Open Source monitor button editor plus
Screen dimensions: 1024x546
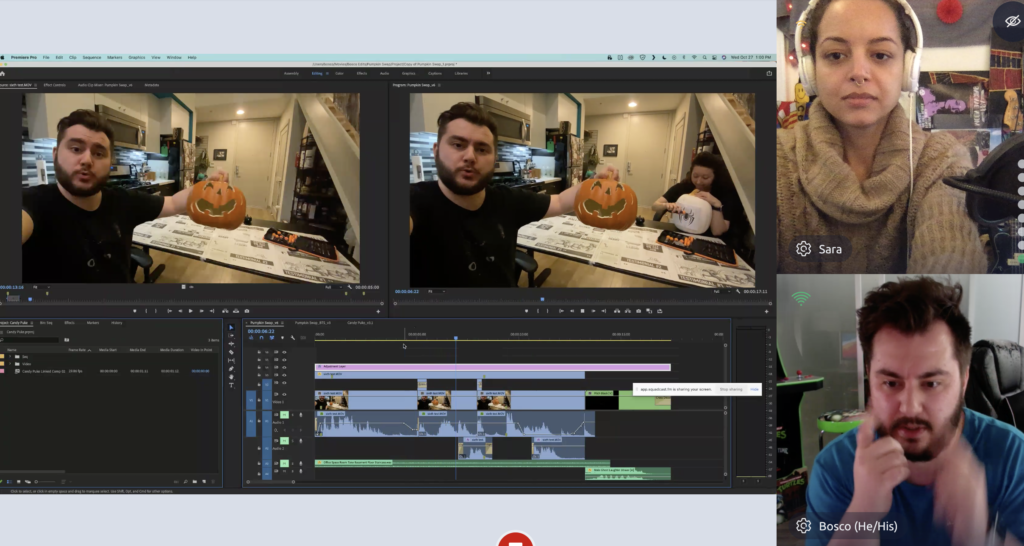[x=378, y=312]
